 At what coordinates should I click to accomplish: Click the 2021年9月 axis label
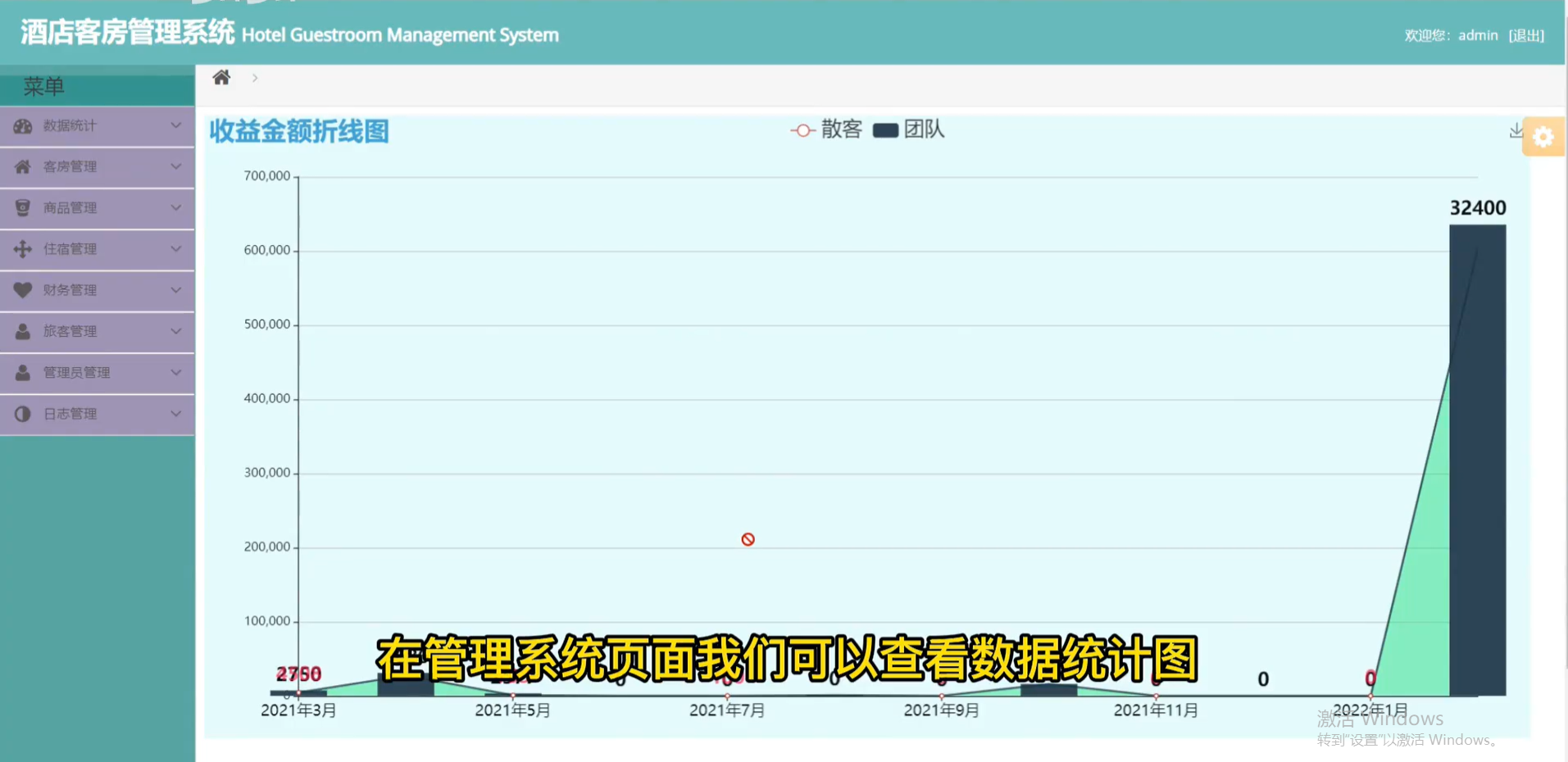942,710
